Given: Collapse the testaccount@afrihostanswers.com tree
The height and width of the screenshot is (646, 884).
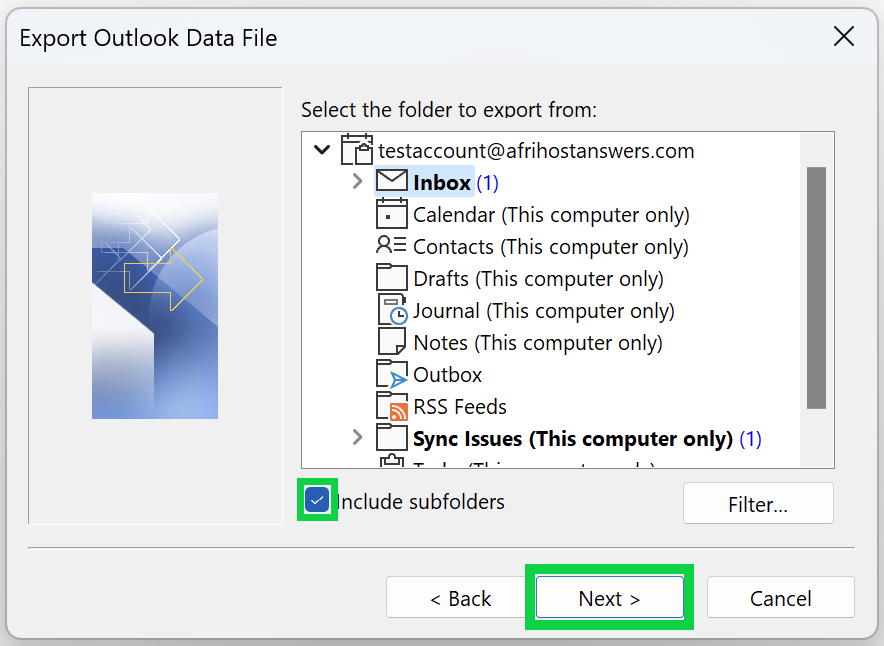Looking at the screenshot, I should pyautogui.click(x=322, y=150).
